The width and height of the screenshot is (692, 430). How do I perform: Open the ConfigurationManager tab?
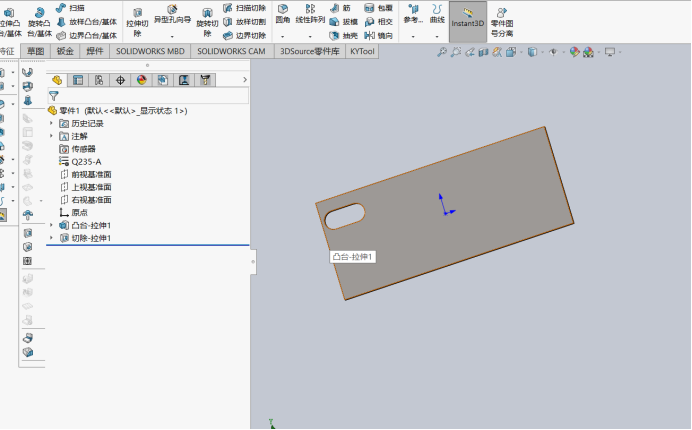[x=99, y=80]
